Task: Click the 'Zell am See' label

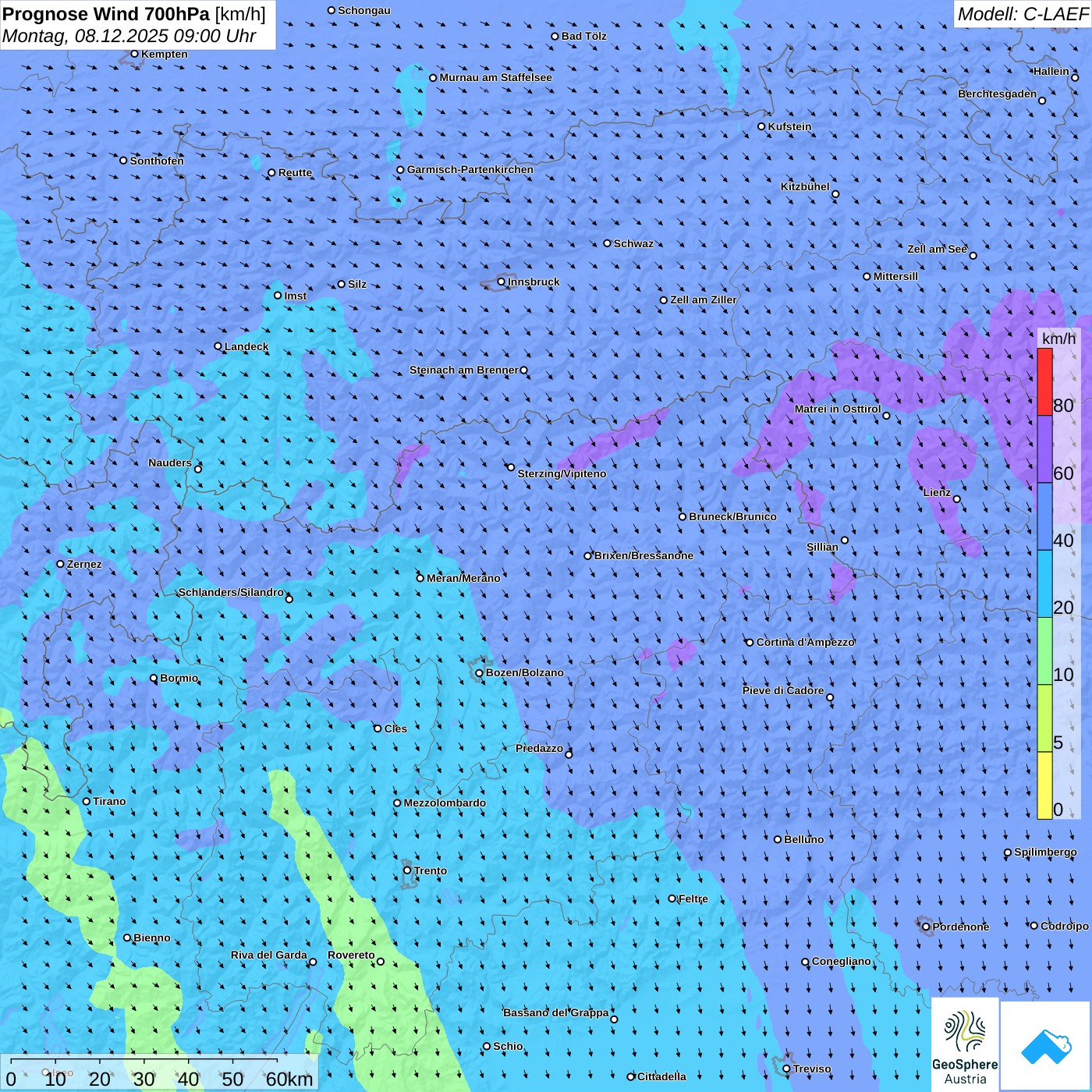Action: 937,249
